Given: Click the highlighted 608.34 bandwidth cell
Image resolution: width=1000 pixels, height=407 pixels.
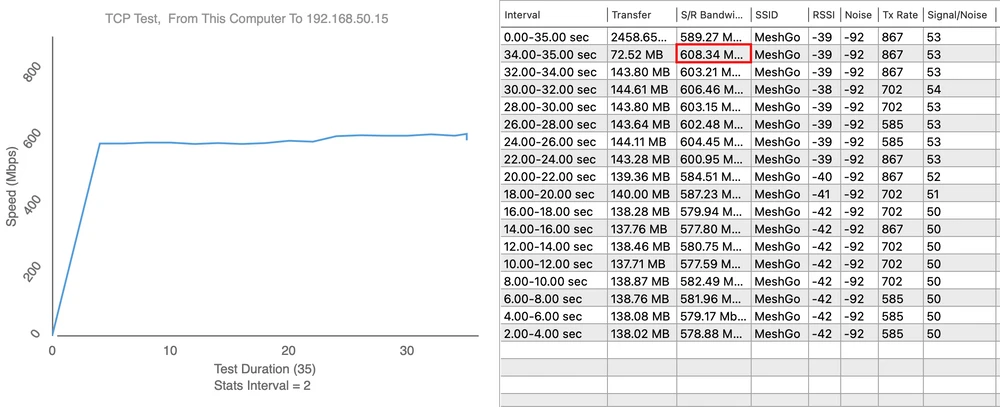Looking at the screenshot, I should tap(713, 55).
